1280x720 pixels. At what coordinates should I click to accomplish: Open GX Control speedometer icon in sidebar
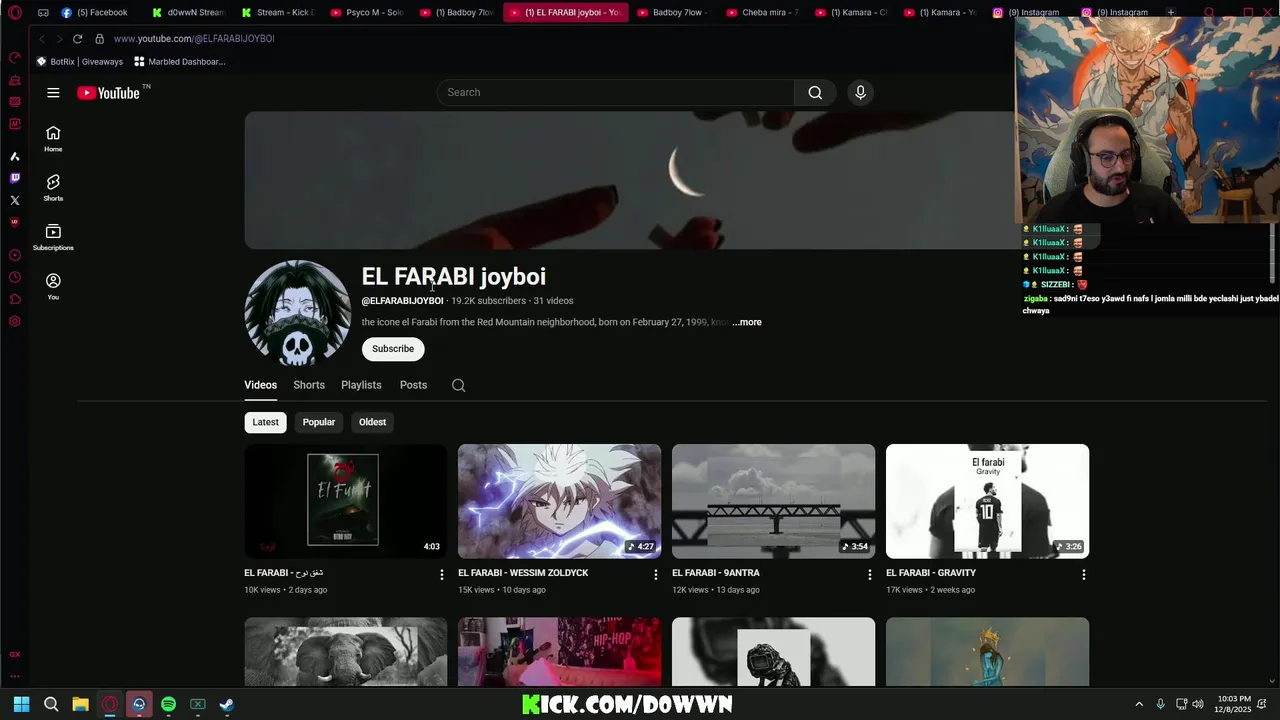point(15,57)
